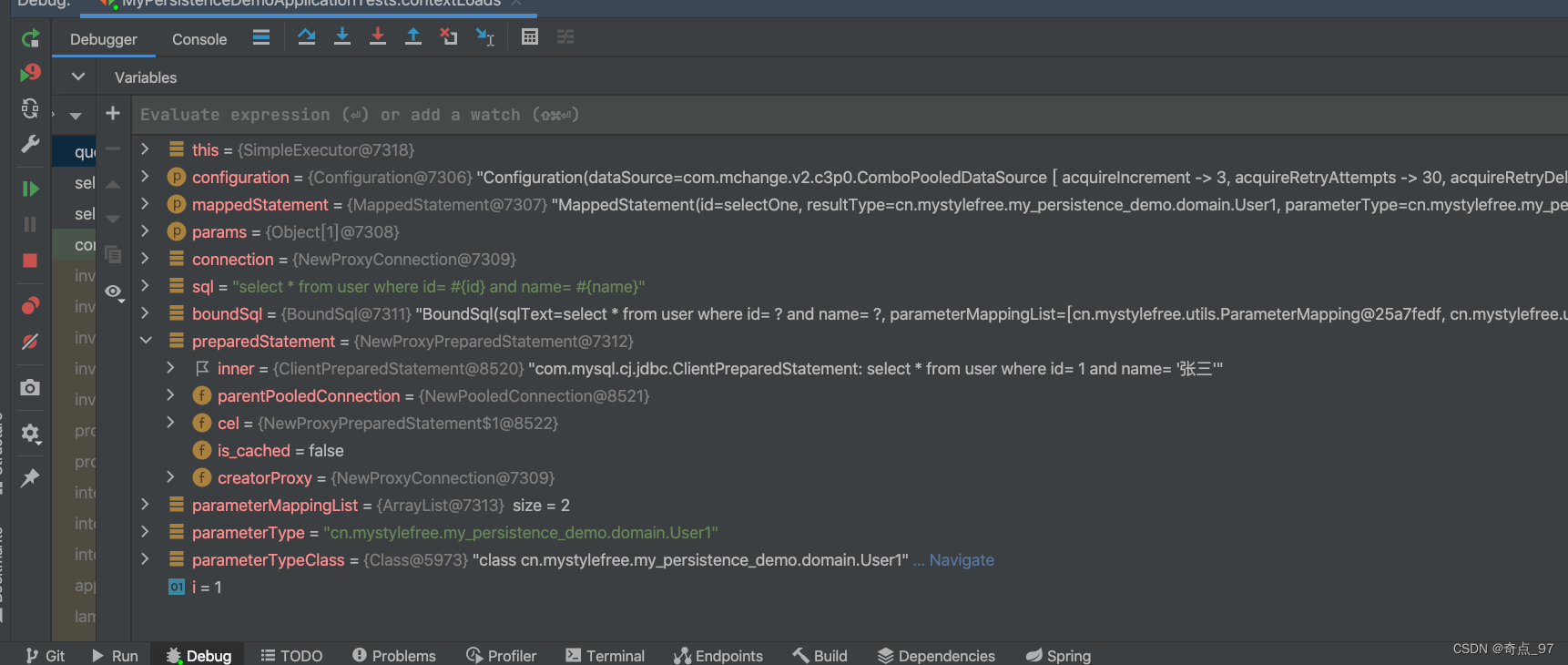Select the is_cached = false row
The height and width of the screenshot is (665, 1568).
pyautogui.click(x=850, y=450)
